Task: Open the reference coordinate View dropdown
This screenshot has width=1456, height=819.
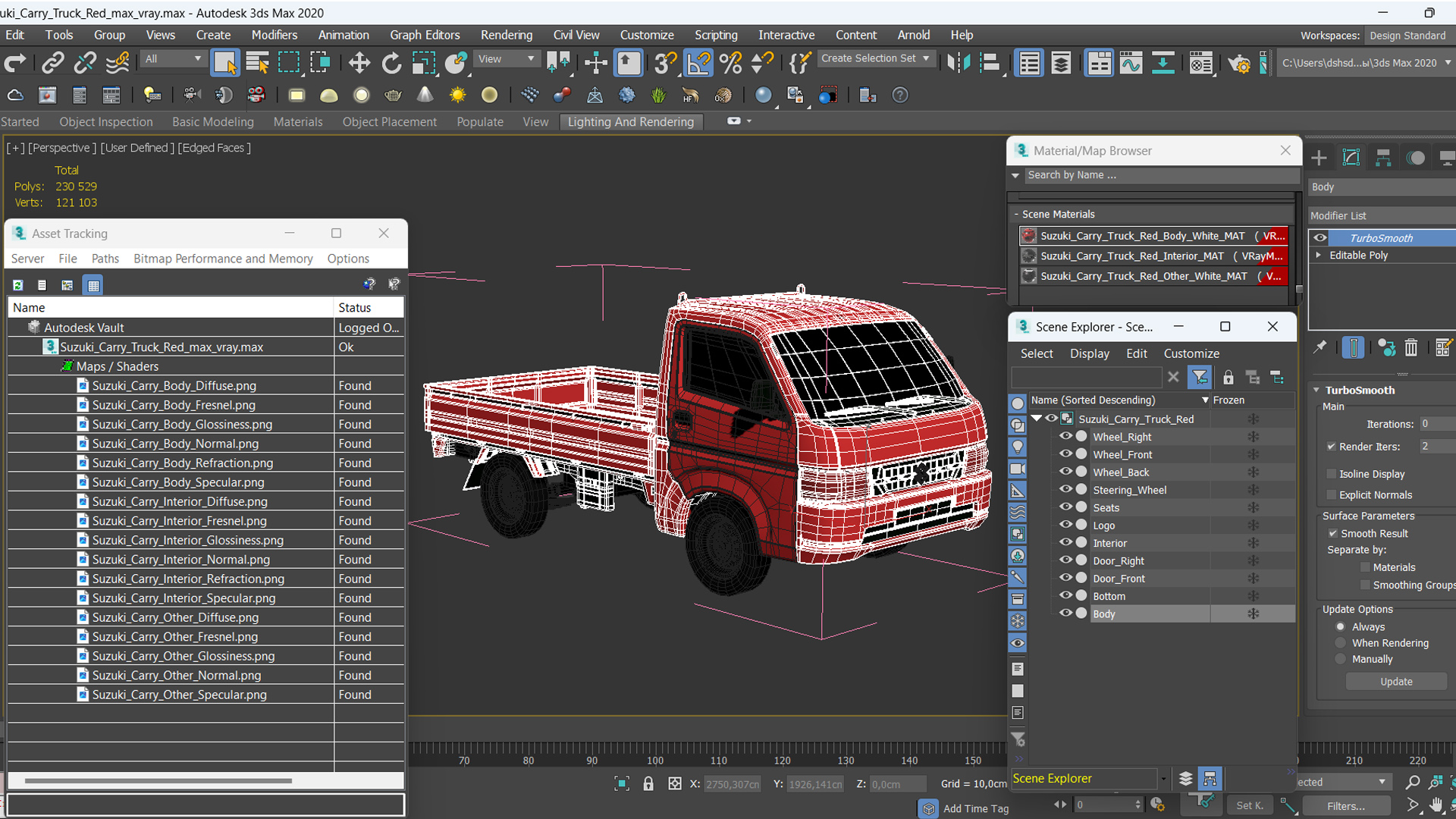Action: [506, 58]
